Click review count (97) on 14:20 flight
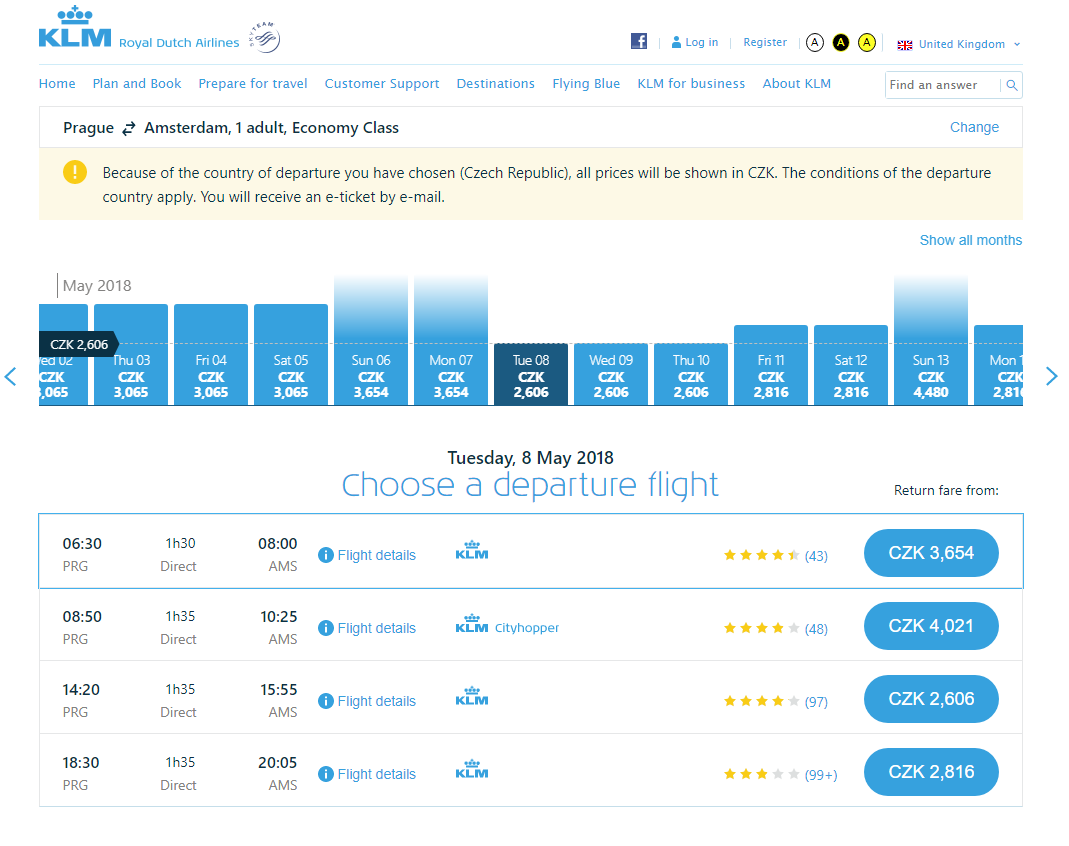 816,701
